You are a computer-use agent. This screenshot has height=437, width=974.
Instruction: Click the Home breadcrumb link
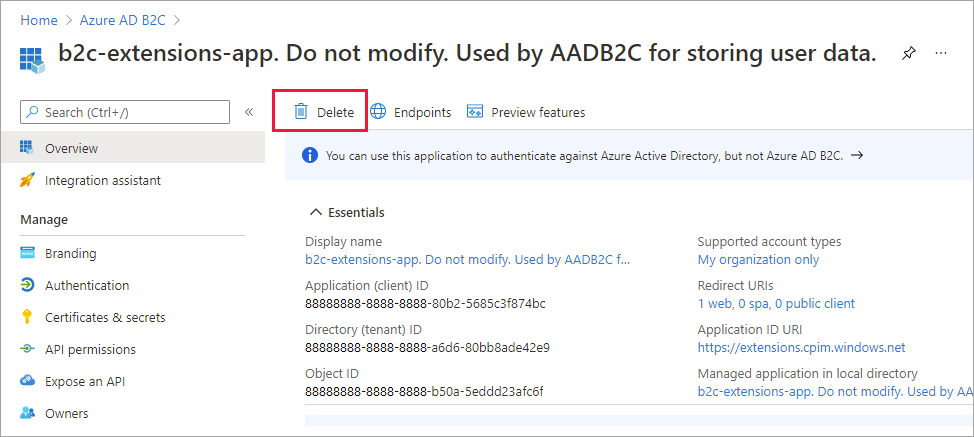tap(38, 20)
